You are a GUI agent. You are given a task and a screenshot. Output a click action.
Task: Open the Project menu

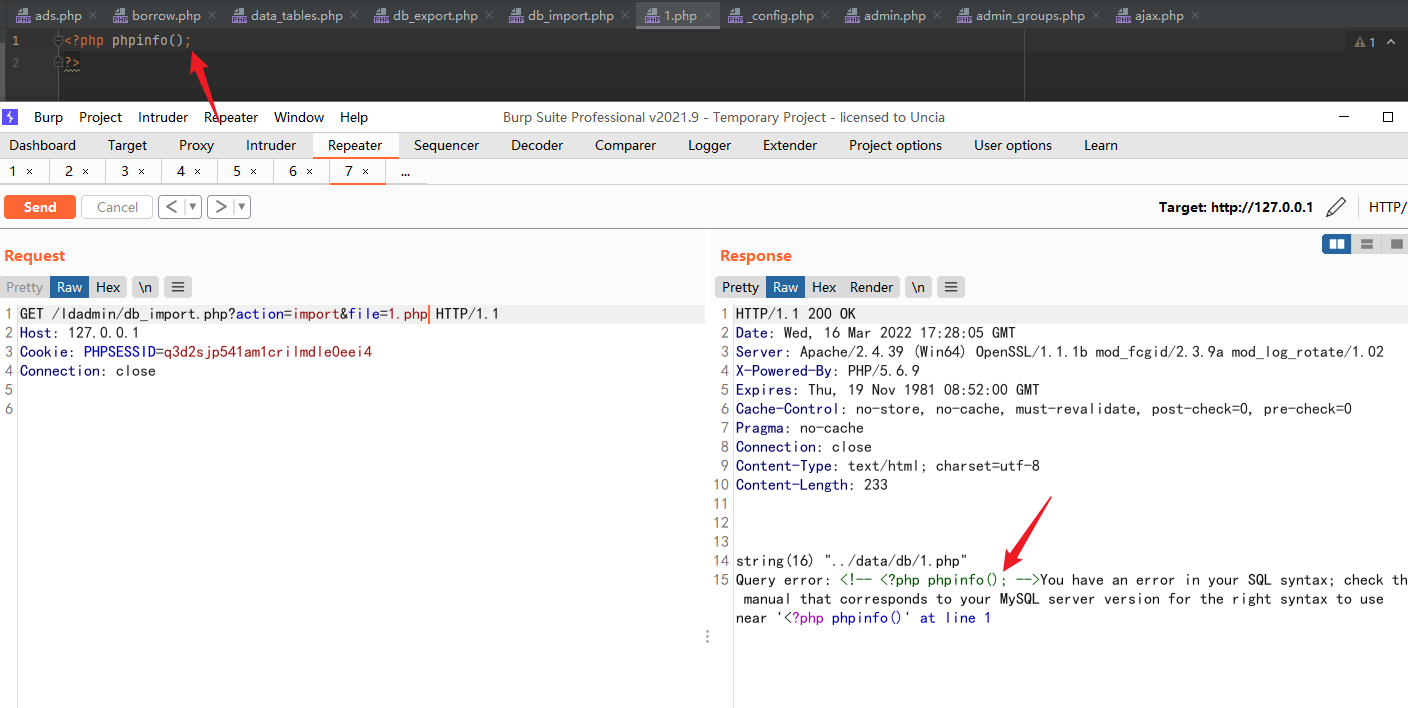[100, 117]
